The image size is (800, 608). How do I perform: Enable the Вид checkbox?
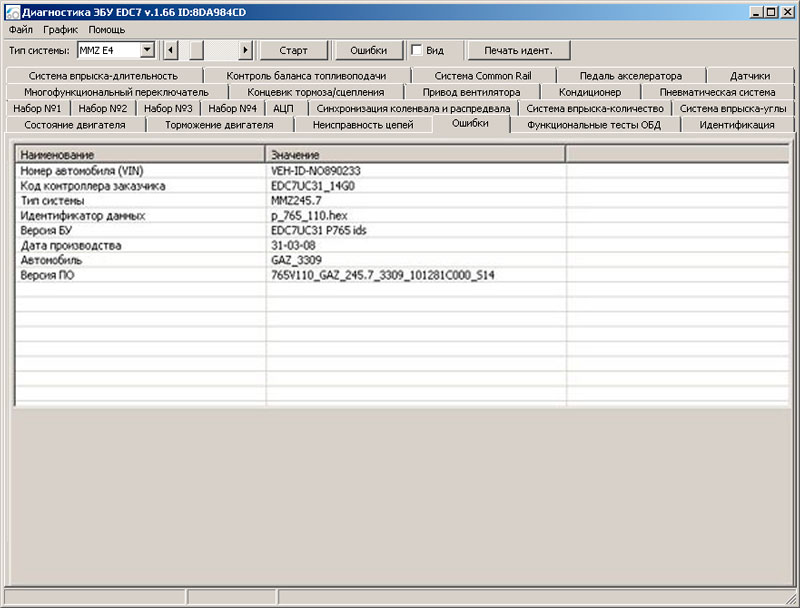point(417,50)
